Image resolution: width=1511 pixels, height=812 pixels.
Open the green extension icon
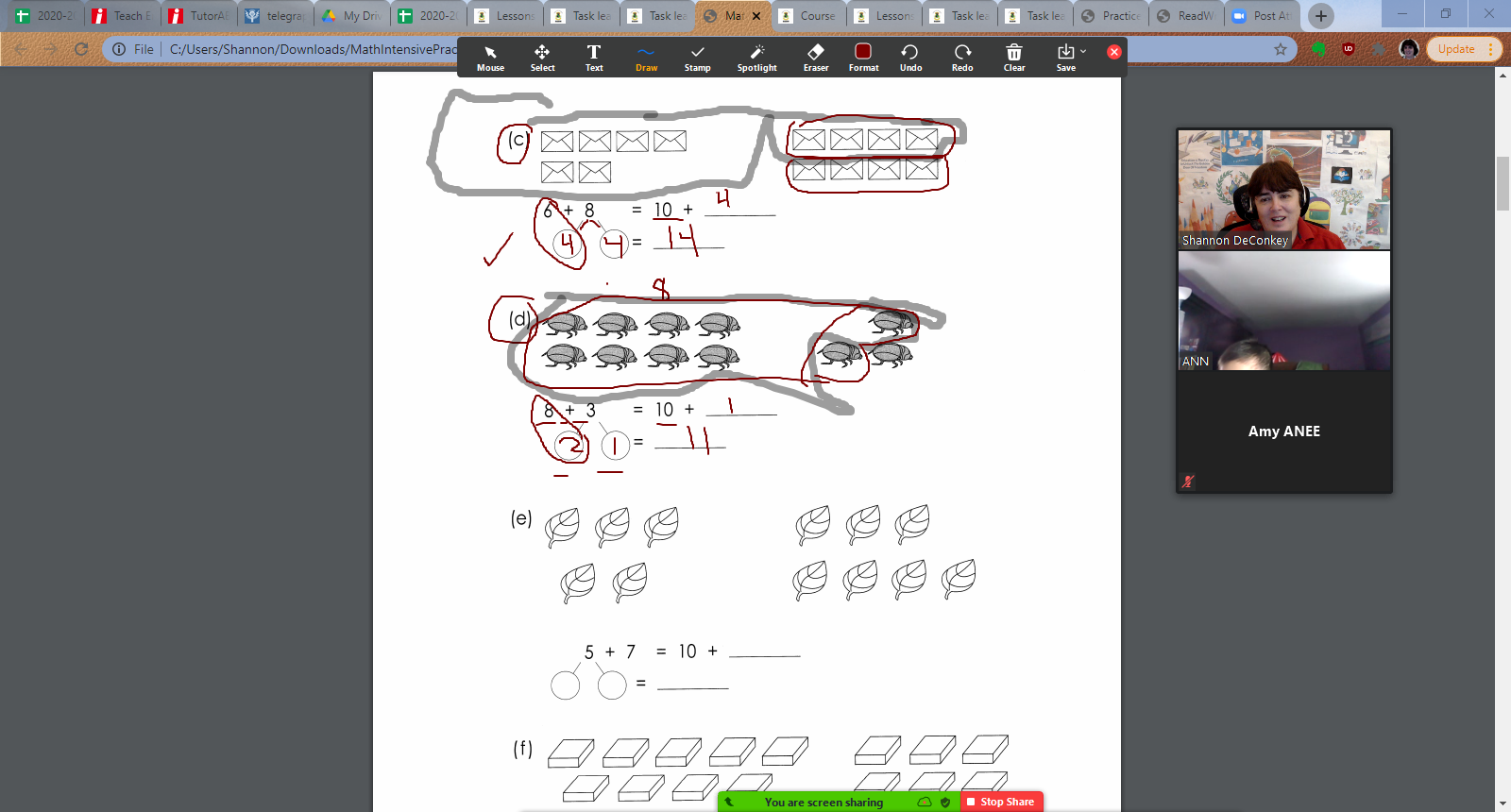tap(1319, 49)
